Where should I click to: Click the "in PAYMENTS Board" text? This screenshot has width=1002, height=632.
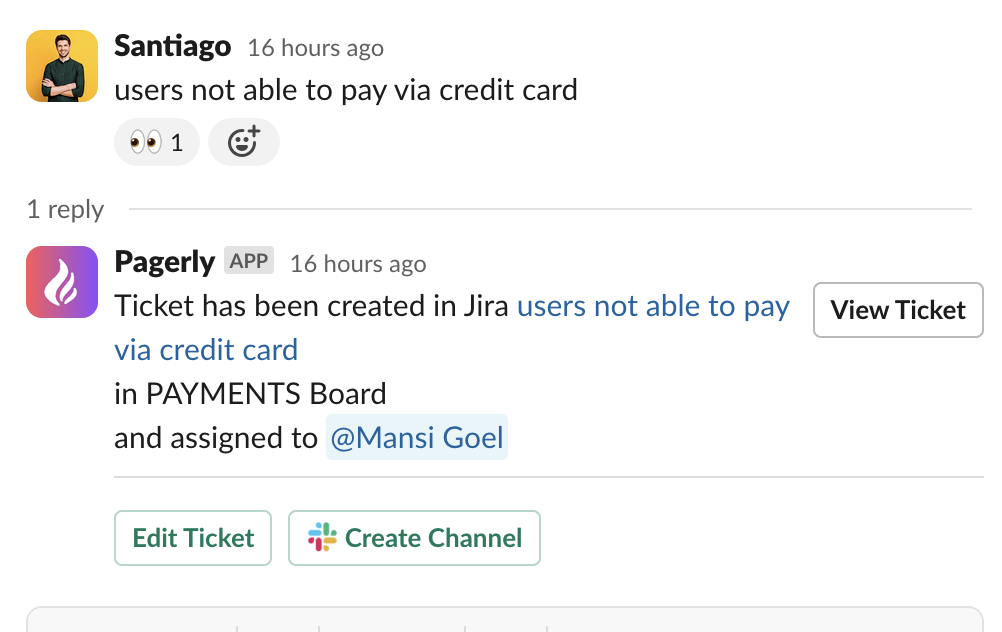point(250,394)
